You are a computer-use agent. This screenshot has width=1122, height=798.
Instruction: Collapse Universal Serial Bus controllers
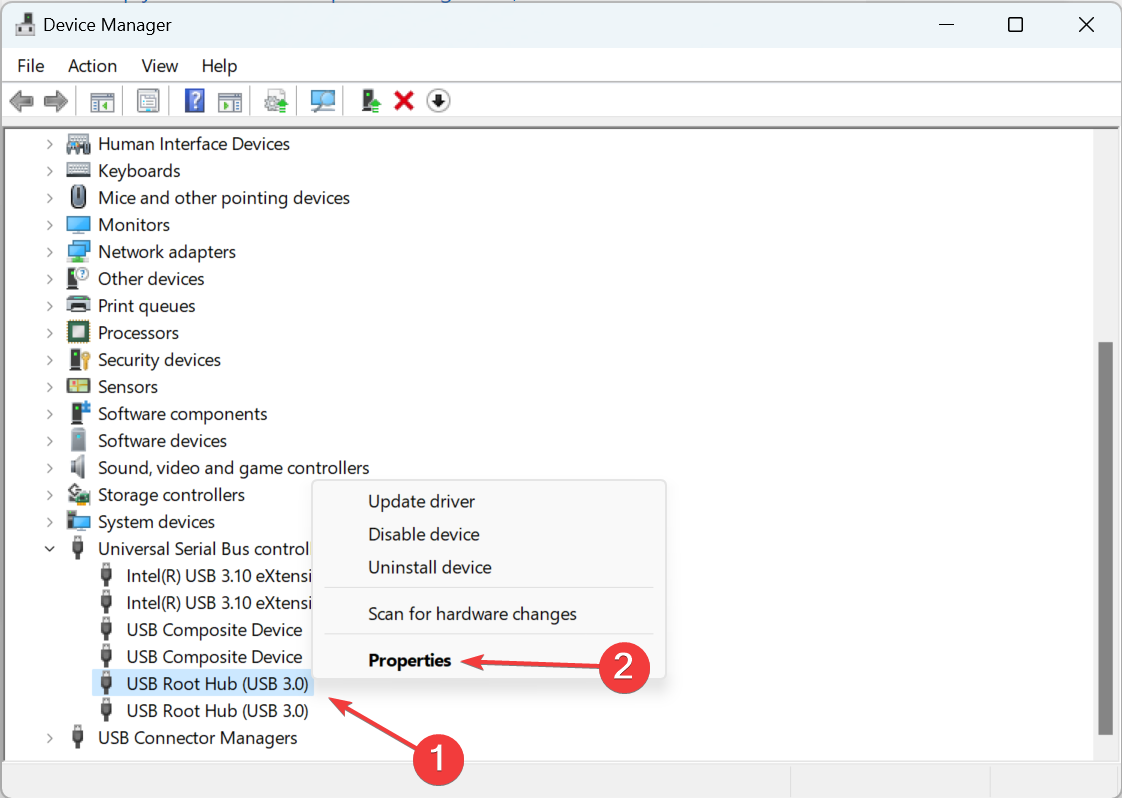pos(50,548)
